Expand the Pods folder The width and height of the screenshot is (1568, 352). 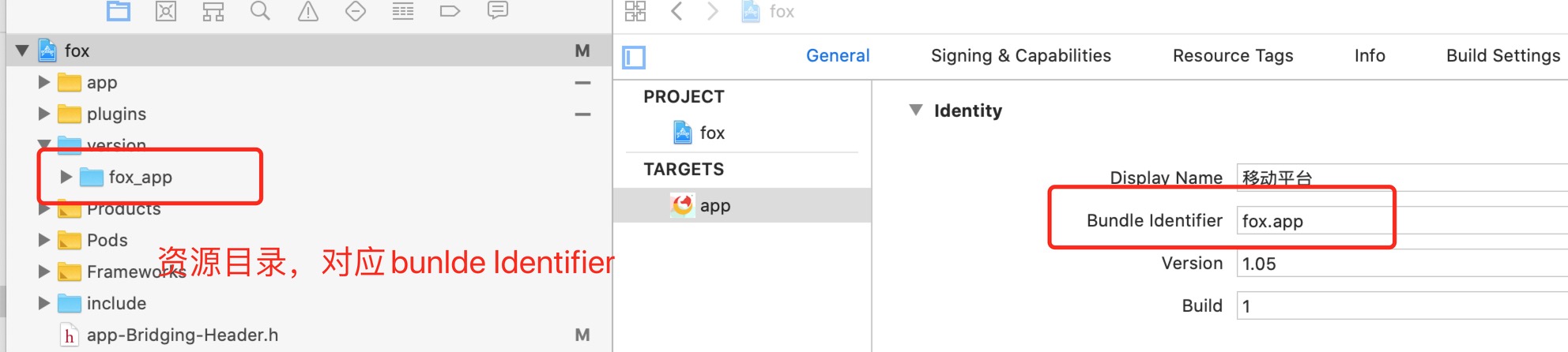pos(44,240)
